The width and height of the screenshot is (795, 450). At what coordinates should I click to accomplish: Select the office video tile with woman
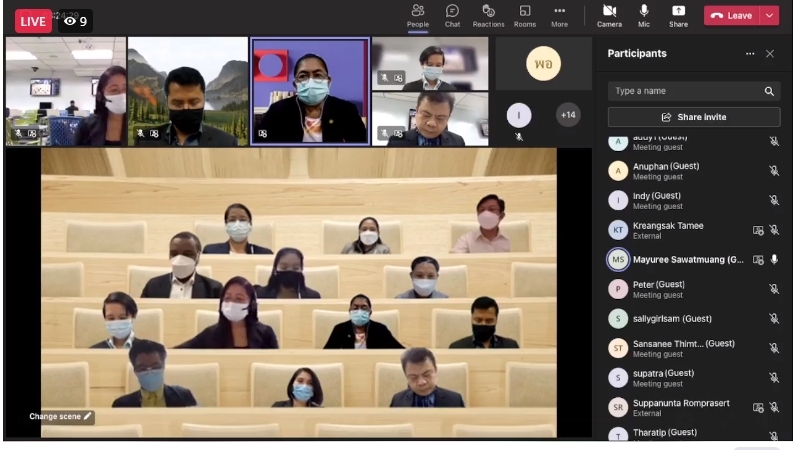[x=66, y=91]
